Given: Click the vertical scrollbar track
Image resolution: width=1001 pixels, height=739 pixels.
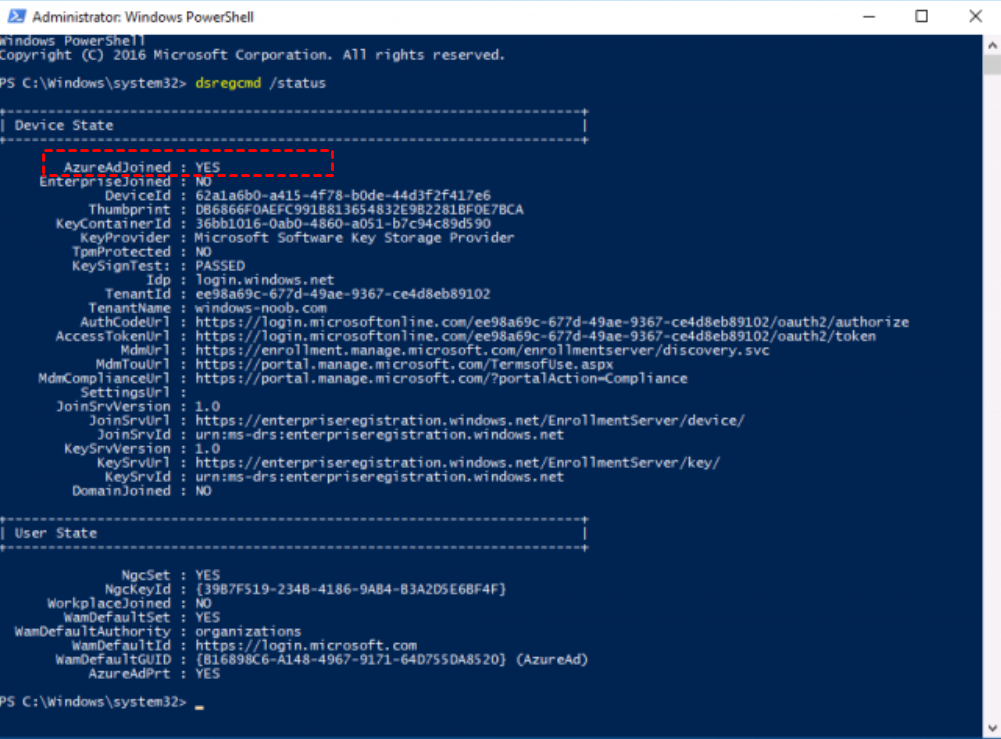Looking at the screenshot, I should coord(991,400).
